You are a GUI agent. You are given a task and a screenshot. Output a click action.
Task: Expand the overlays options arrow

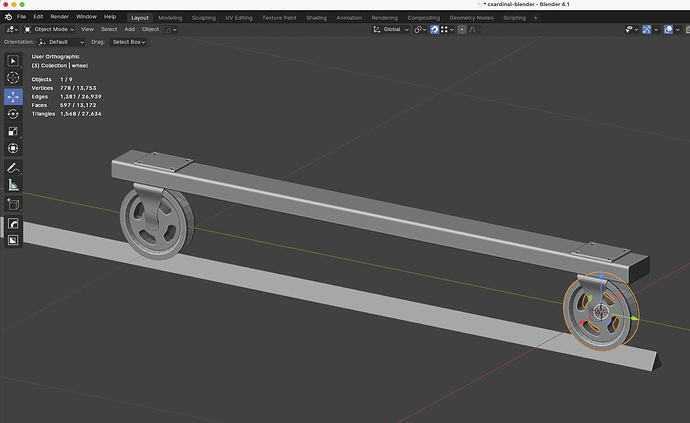[677, 29]
